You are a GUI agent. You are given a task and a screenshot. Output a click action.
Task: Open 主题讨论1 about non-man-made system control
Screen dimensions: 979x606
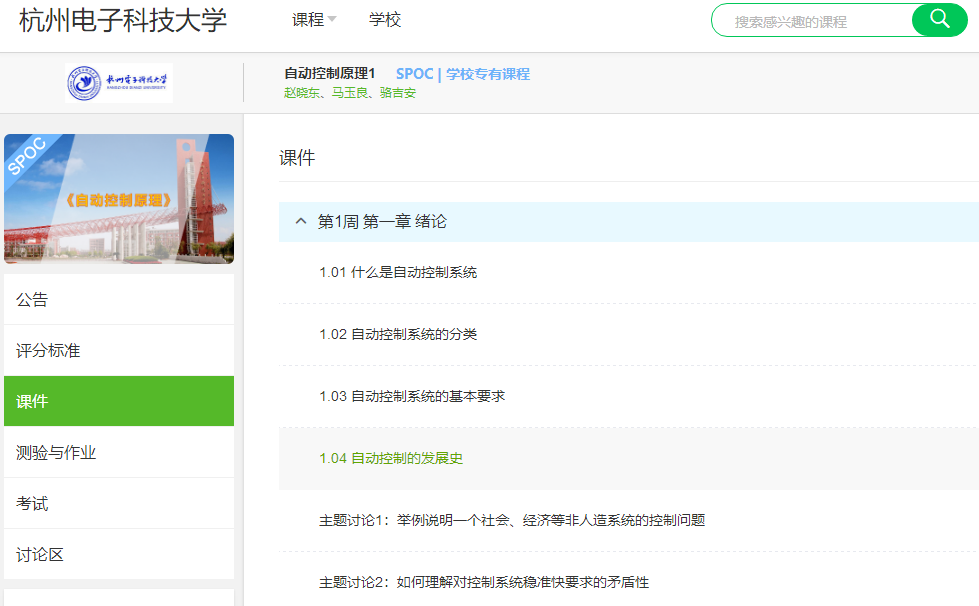pyautogui.click(x=512, y=520)
